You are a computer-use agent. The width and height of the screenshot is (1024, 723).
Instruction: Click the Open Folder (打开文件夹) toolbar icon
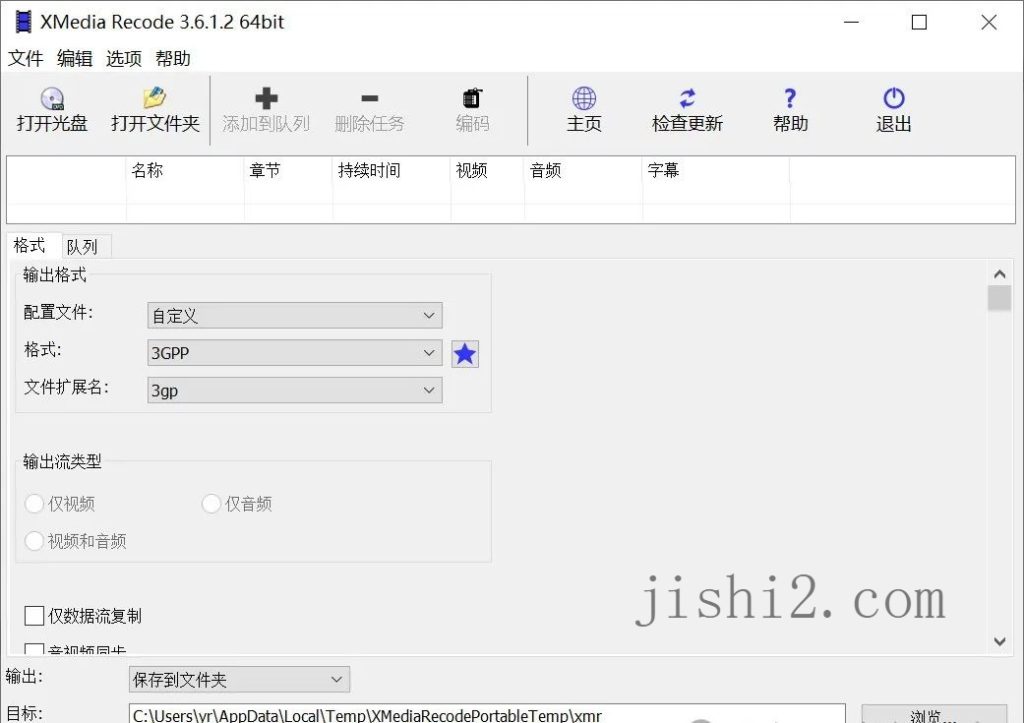click(x=155, y=98)
